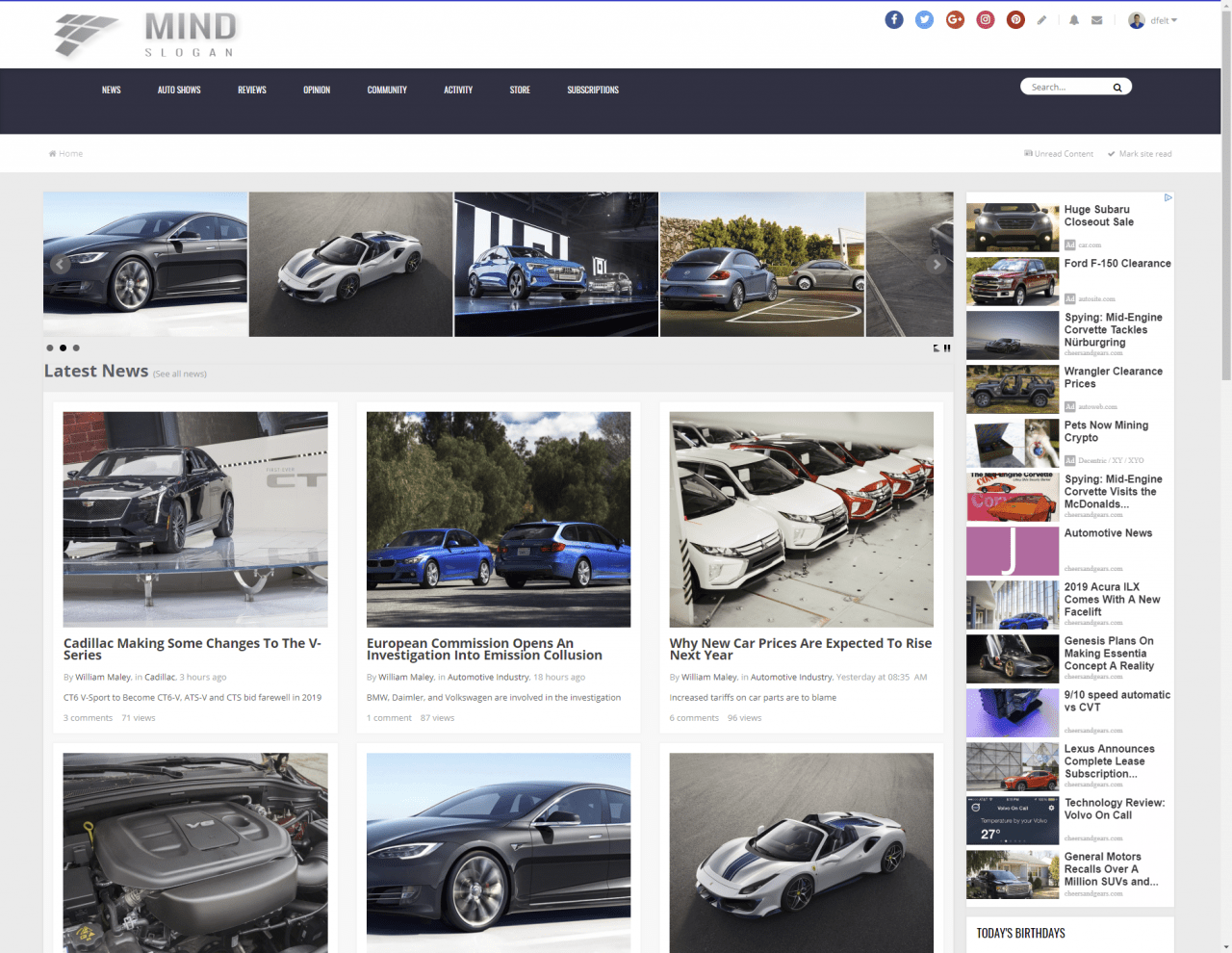Image resolution: width=1232 pixels, height=953 pixels.
Task: Go to the Reviews menu item
Action: [252, 90]
